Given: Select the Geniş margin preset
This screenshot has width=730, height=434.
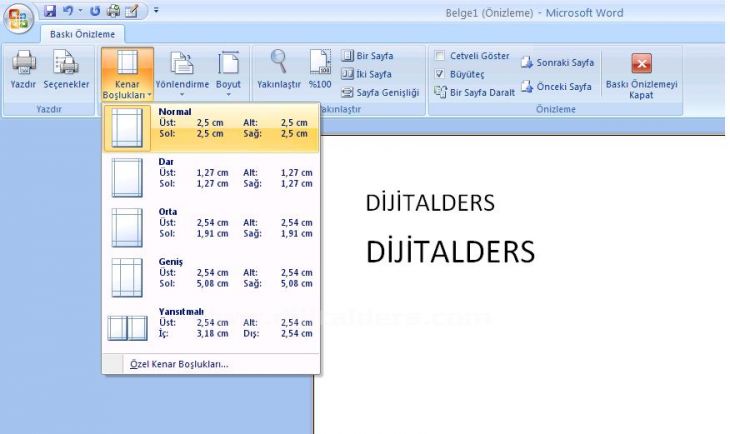Looking at the screenshot, I should 211,278.
